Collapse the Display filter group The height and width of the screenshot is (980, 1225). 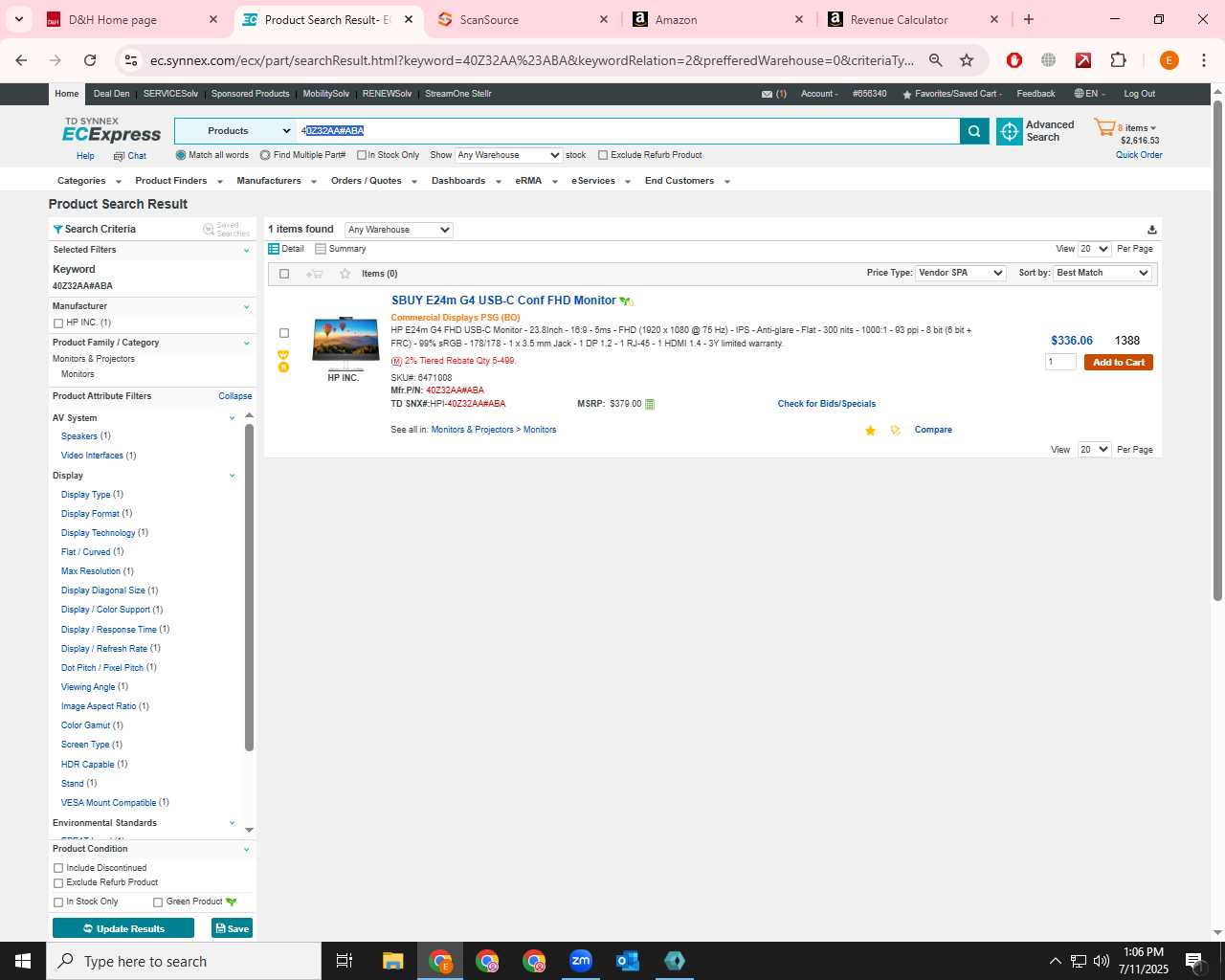[x=232, y=476]
